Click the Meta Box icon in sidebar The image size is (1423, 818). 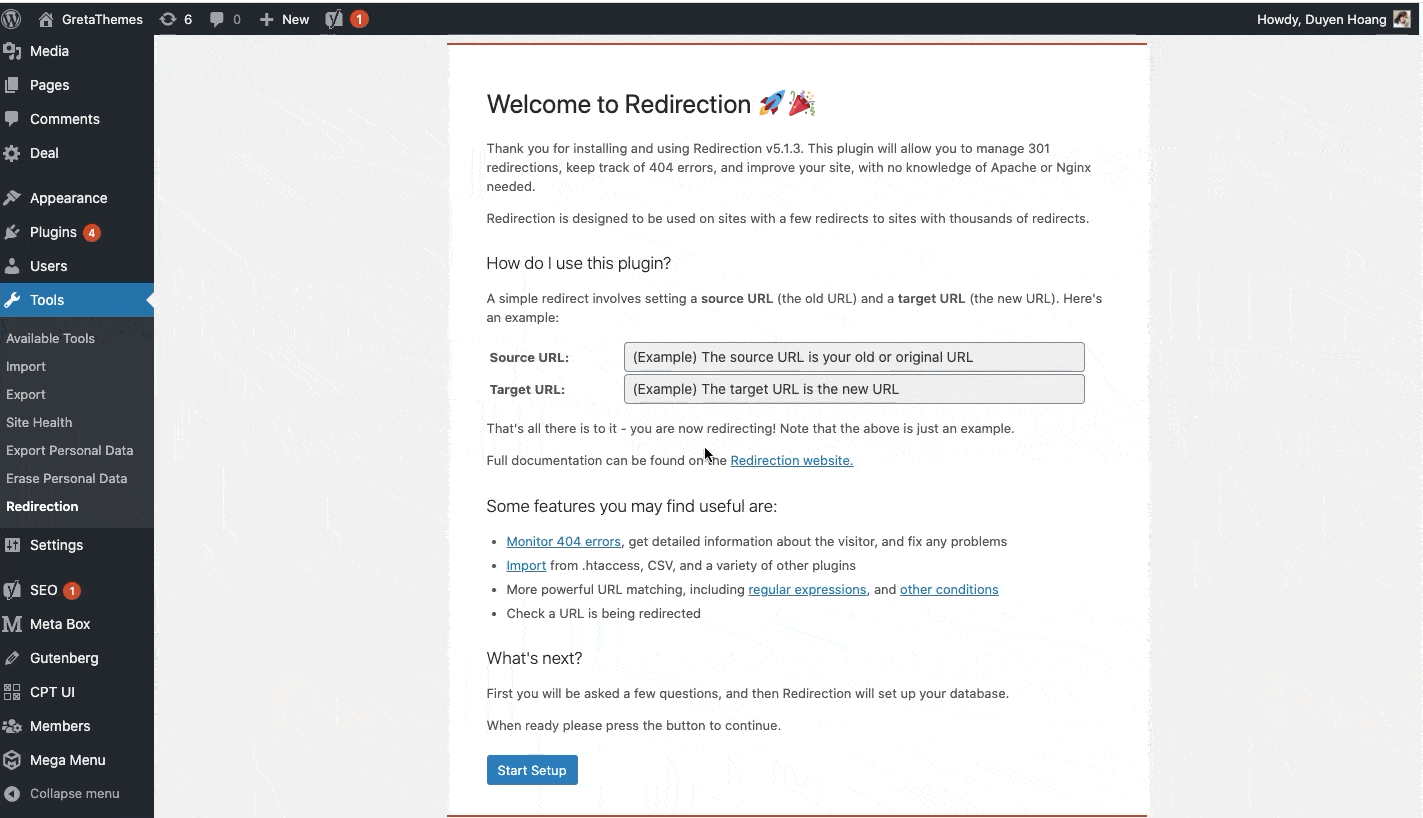pos(12,624)
